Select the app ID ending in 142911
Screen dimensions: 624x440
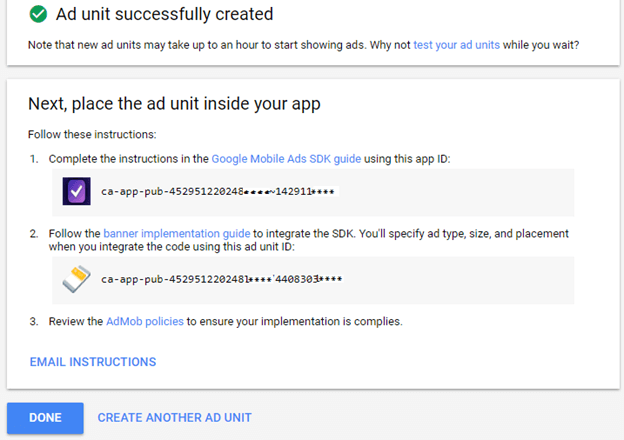(x=220, y=191)
